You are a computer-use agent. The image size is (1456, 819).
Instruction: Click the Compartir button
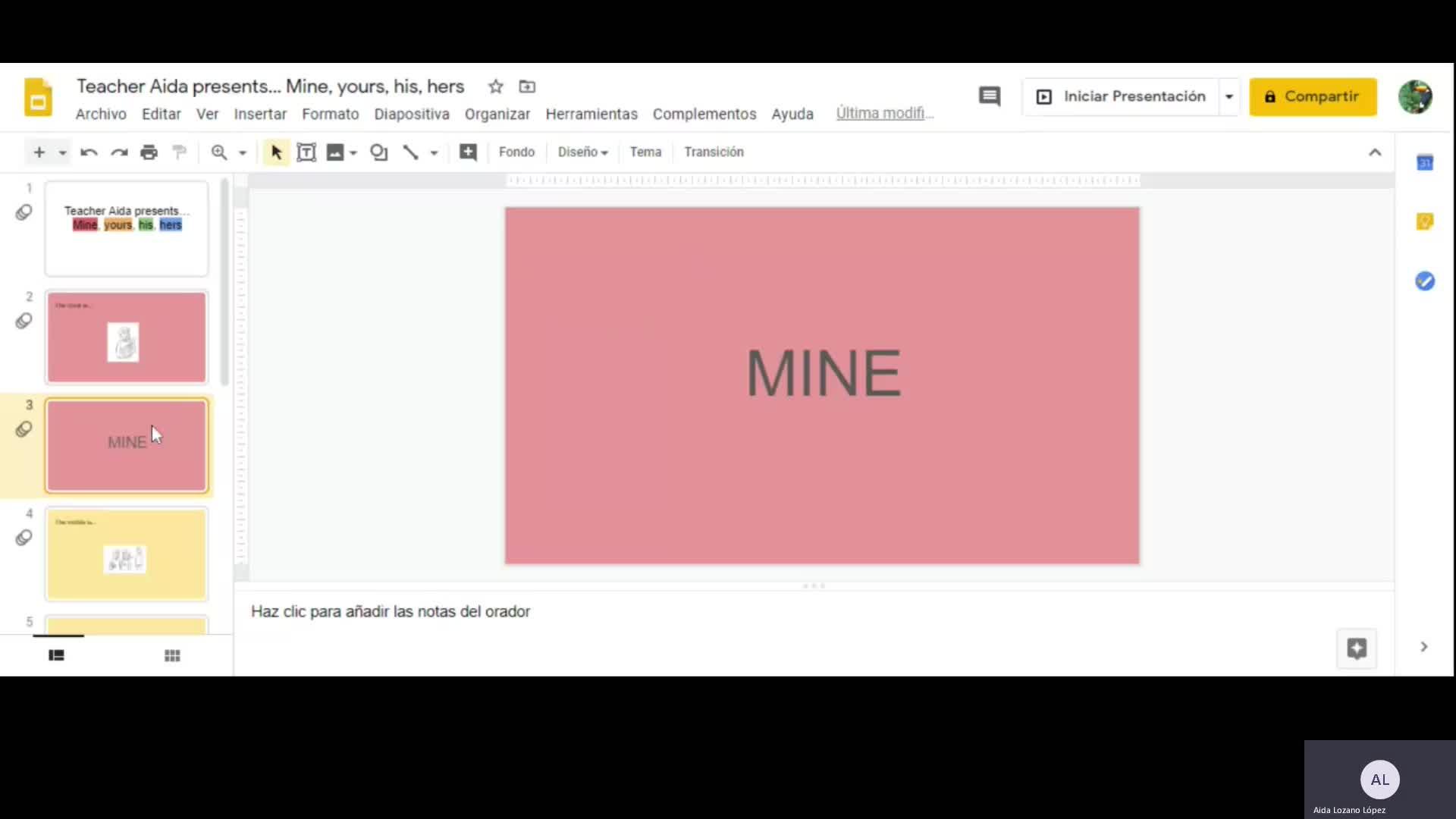pyautogui.click(x=1312, y=97)
